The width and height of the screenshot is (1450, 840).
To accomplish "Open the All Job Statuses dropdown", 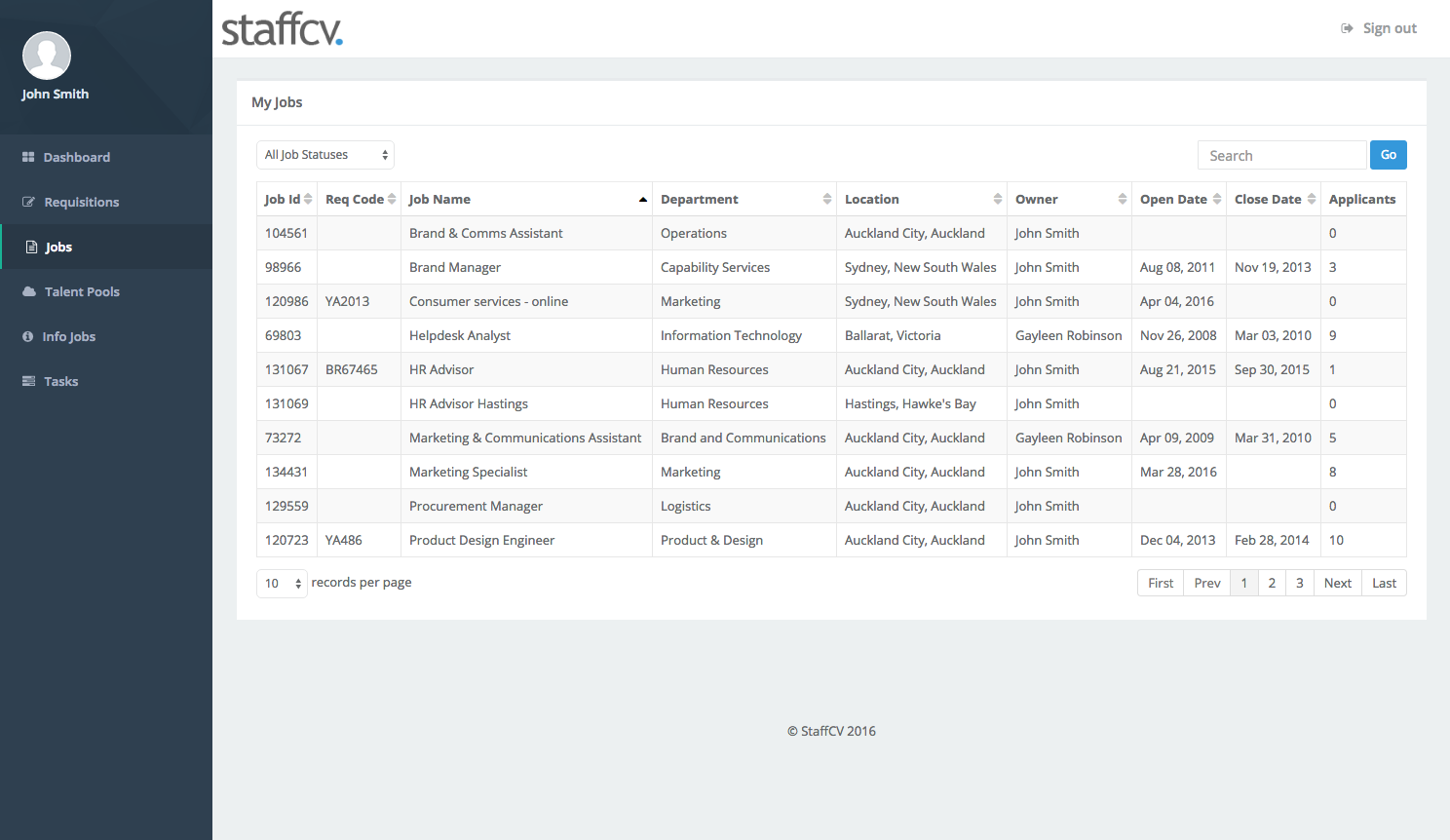I will 325,155.
